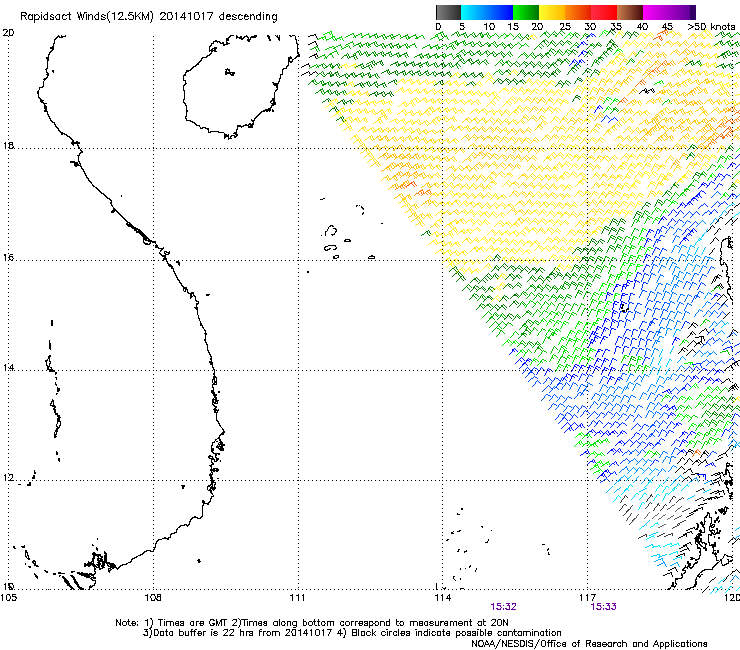The height and width of the screenshot is (650, 740).
Task: Click the title 'Rapidscat Winds(12.5KM) 20141017 descending'
Action: [x=149, y=16]
